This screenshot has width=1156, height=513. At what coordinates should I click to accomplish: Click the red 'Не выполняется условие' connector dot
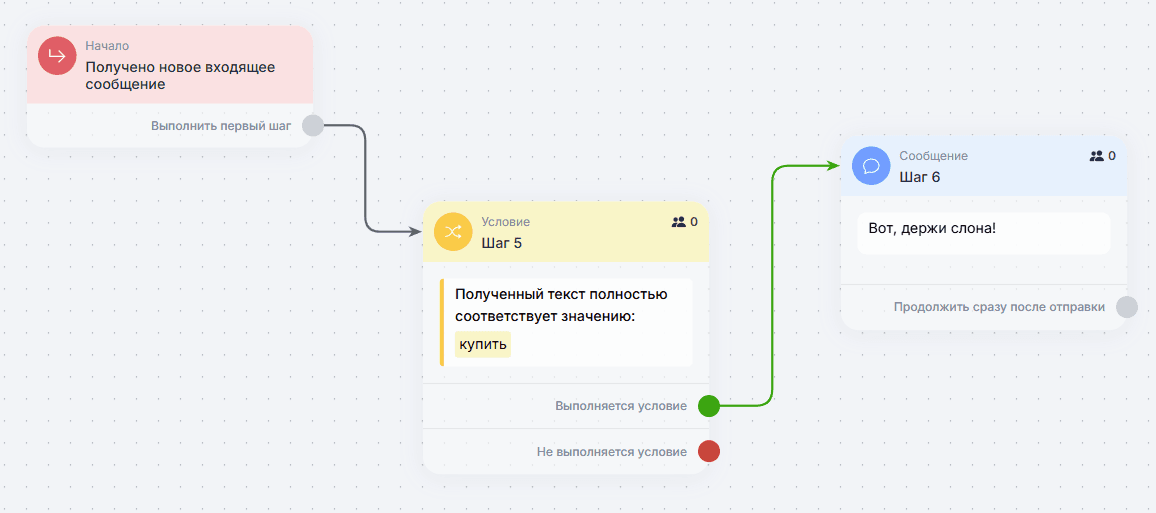tap(708, 450)
